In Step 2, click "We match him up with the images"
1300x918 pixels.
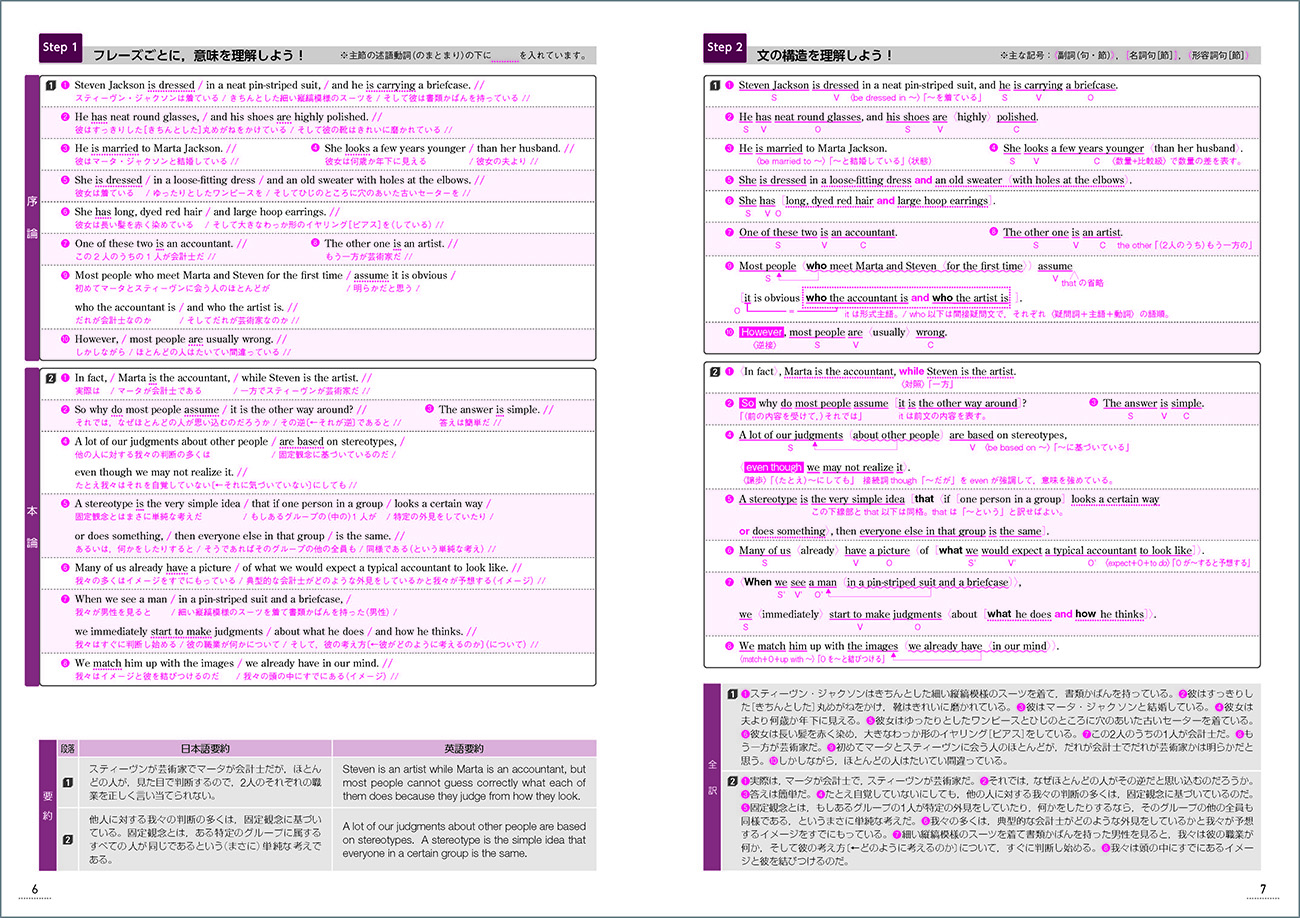pos(820,646)
